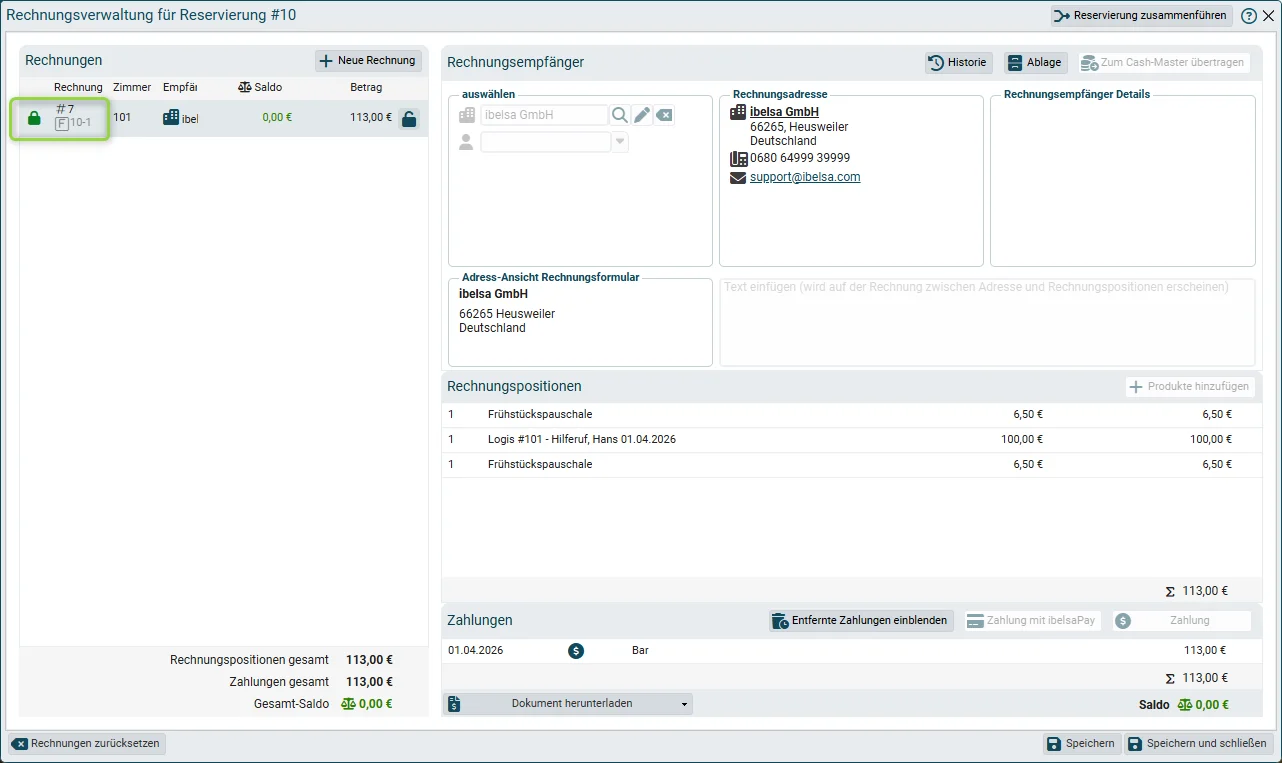Click the pencil edit icon for recipient

click(642, 115)
